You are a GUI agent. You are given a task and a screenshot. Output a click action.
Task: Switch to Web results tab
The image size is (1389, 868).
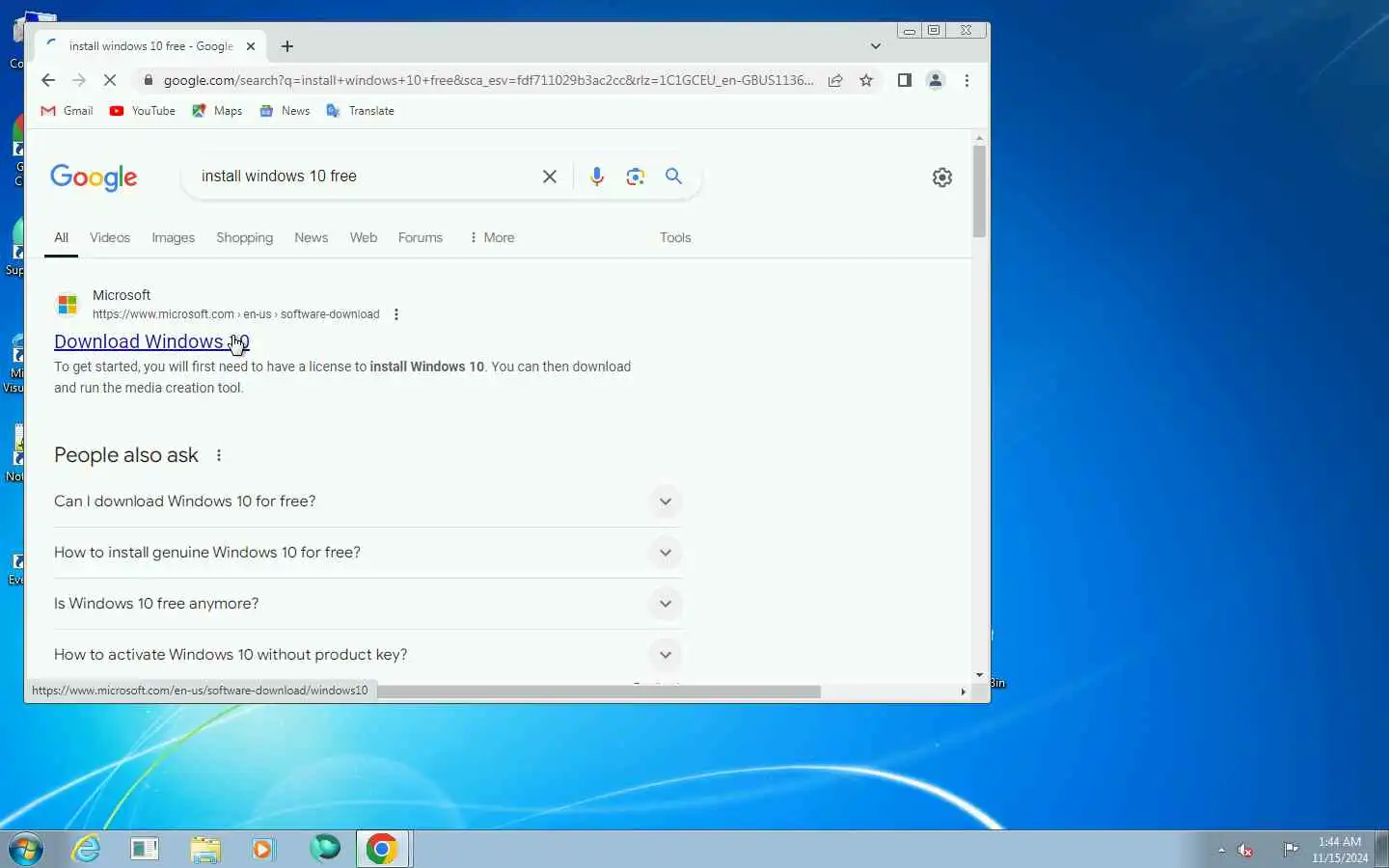click(364, 238)
